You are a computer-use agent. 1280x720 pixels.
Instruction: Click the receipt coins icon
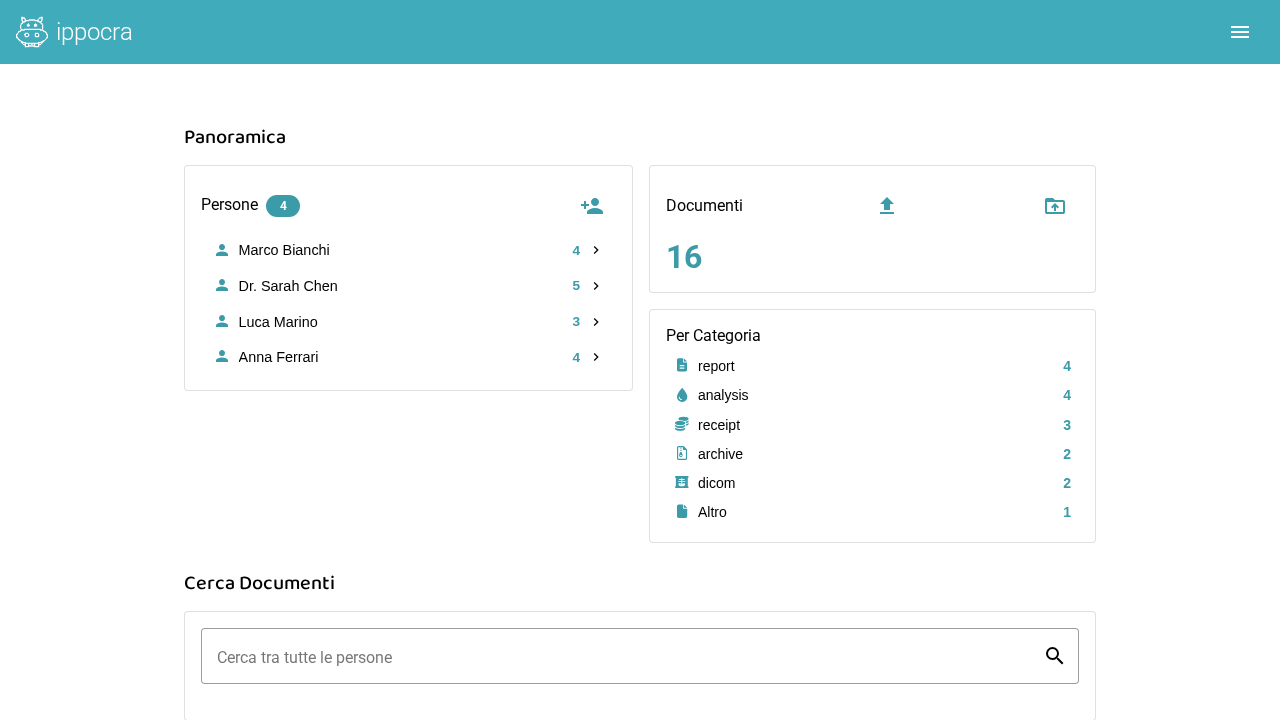[x=682, y=424]
